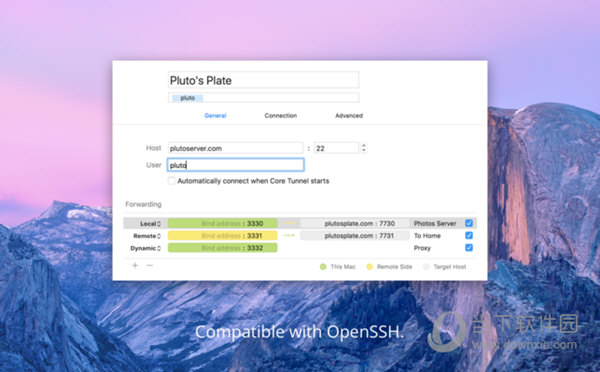Click the plutosplate.com : 7731 target field
The height and width of the screenshot is (372, 600).
pyautogui.click(x=355, y=236)
